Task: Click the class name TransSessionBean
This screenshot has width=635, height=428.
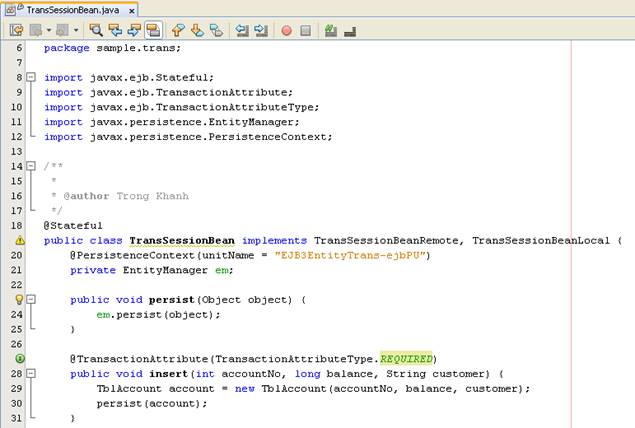Action: (x=182, y=241)
